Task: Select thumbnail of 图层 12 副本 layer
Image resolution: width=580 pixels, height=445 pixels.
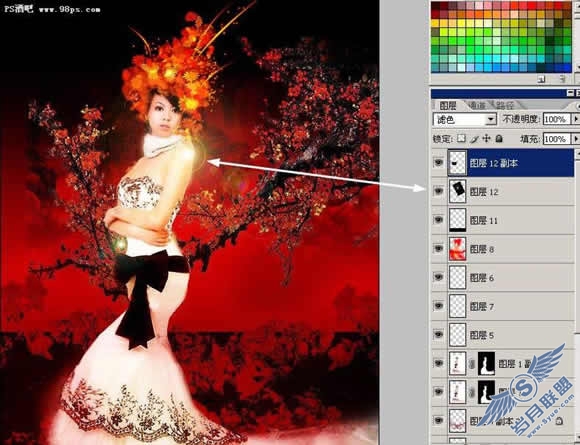Action: click(457, 163)
